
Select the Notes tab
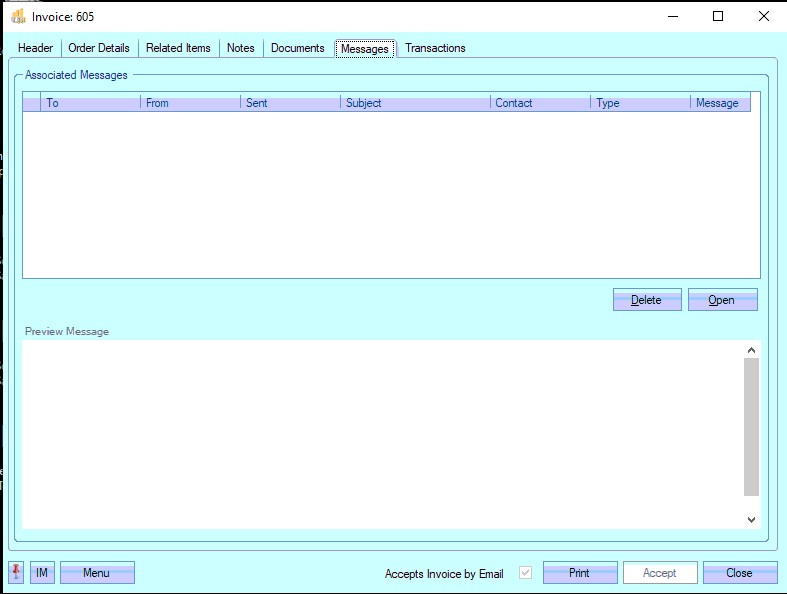point(241,48)
